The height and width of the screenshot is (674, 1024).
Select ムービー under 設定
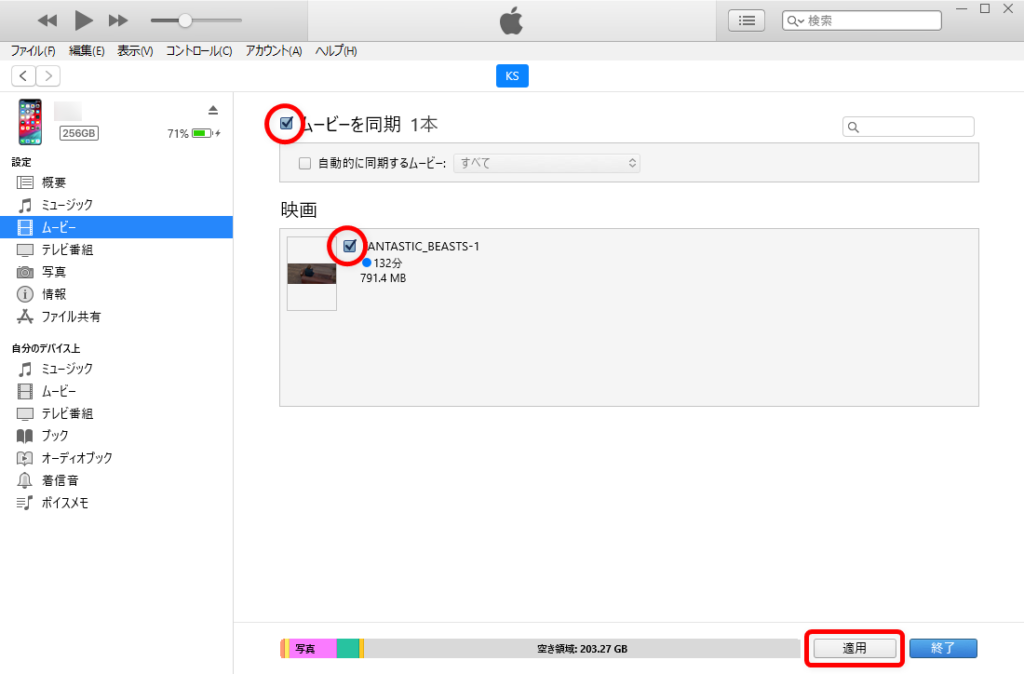point(116,227)
